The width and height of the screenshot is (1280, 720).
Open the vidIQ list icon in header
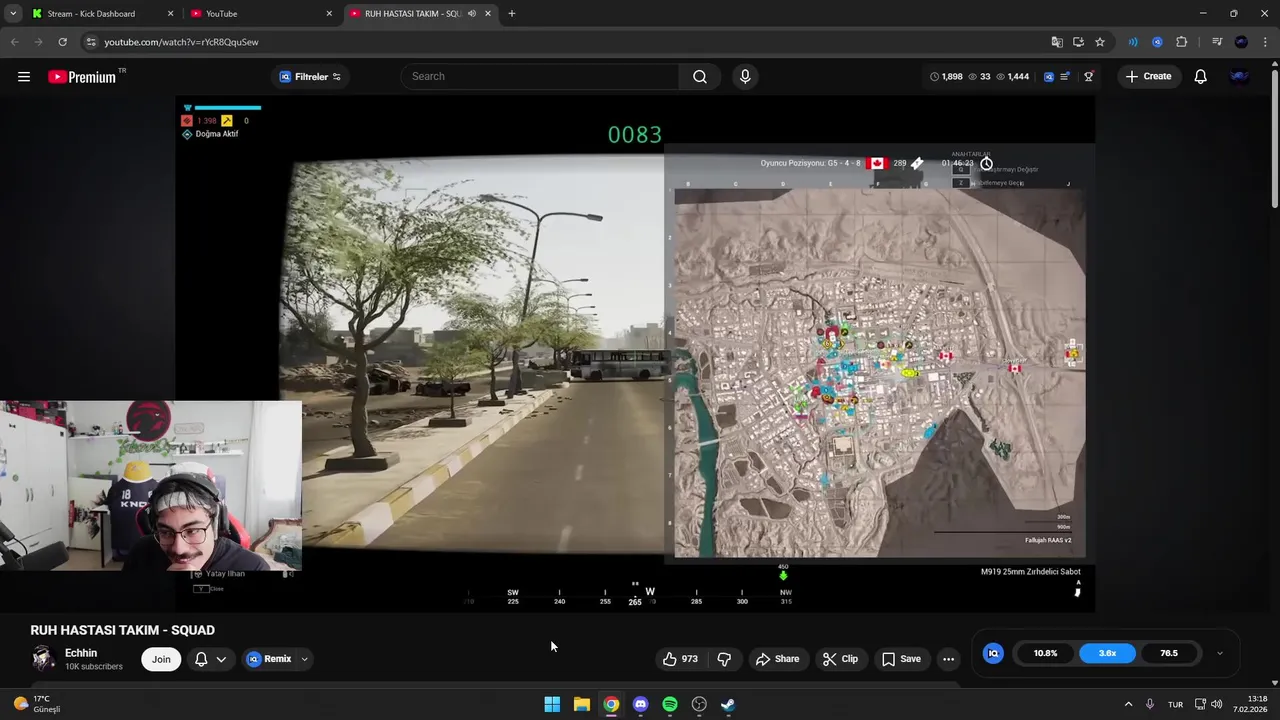point(1065,76)
